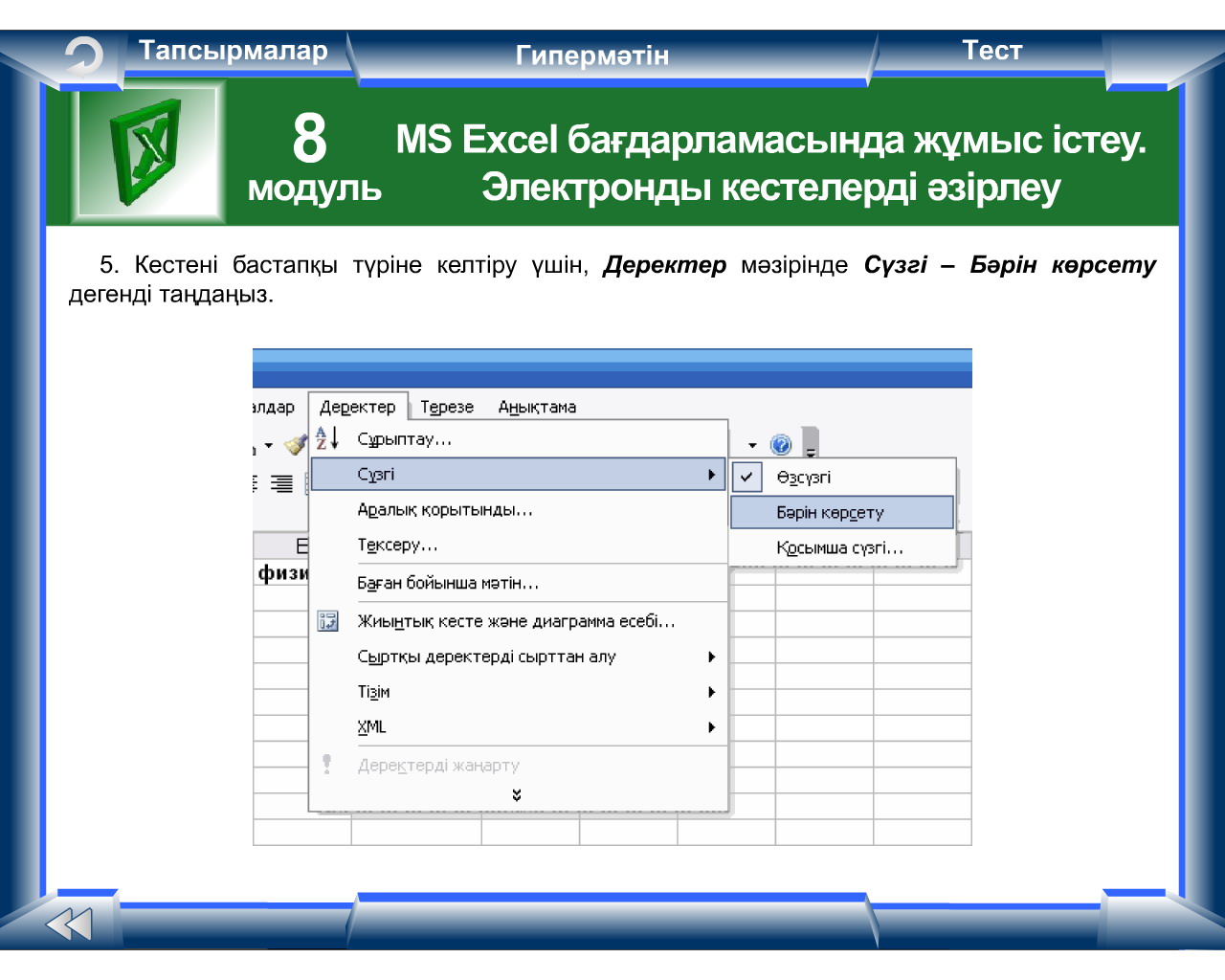1225x980 pixels.
Task: Choose Аралық қорытынды... entry
Action: click(519, 510)
